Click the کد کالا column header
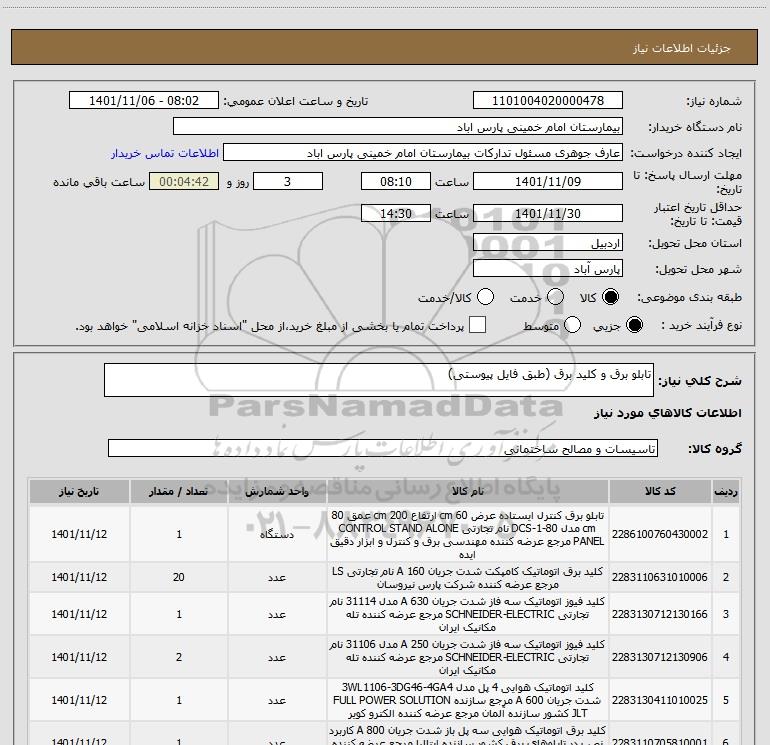770x745 pixels. click(x=660, y=491)
